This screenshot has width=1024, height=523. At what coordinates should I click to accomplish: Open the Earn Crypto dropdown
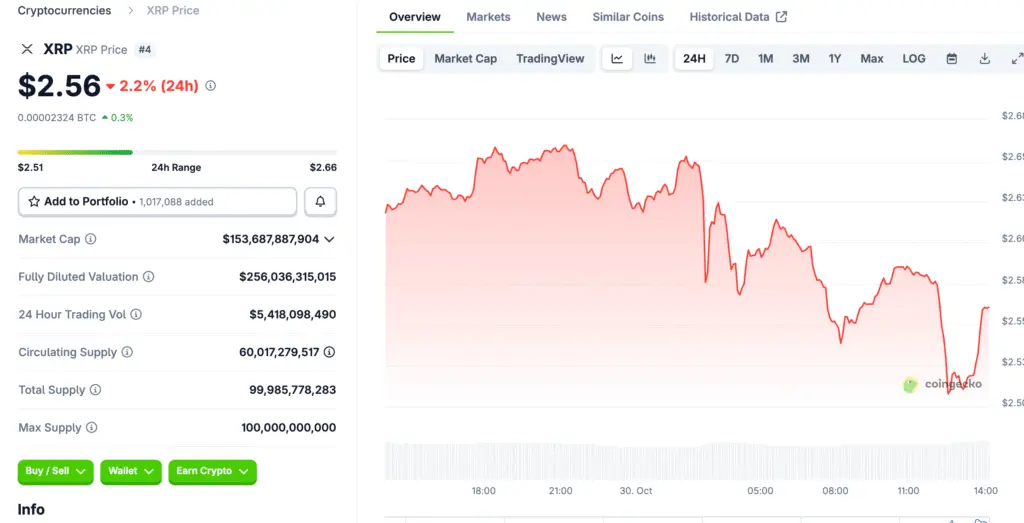pyautogui.click(x=212, y=471)
